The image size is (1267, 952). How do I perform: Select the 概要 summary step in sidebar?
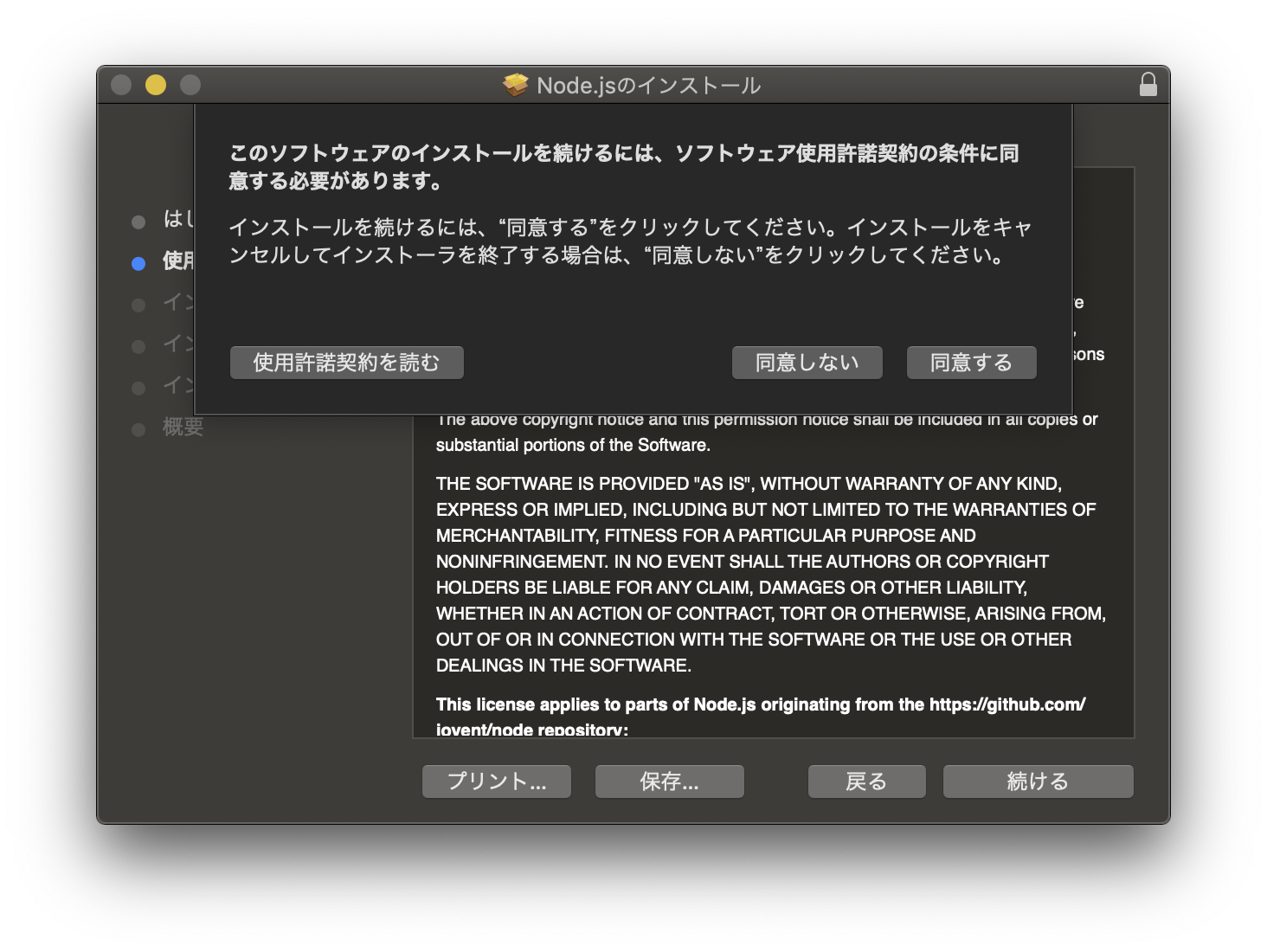(183, 427)
